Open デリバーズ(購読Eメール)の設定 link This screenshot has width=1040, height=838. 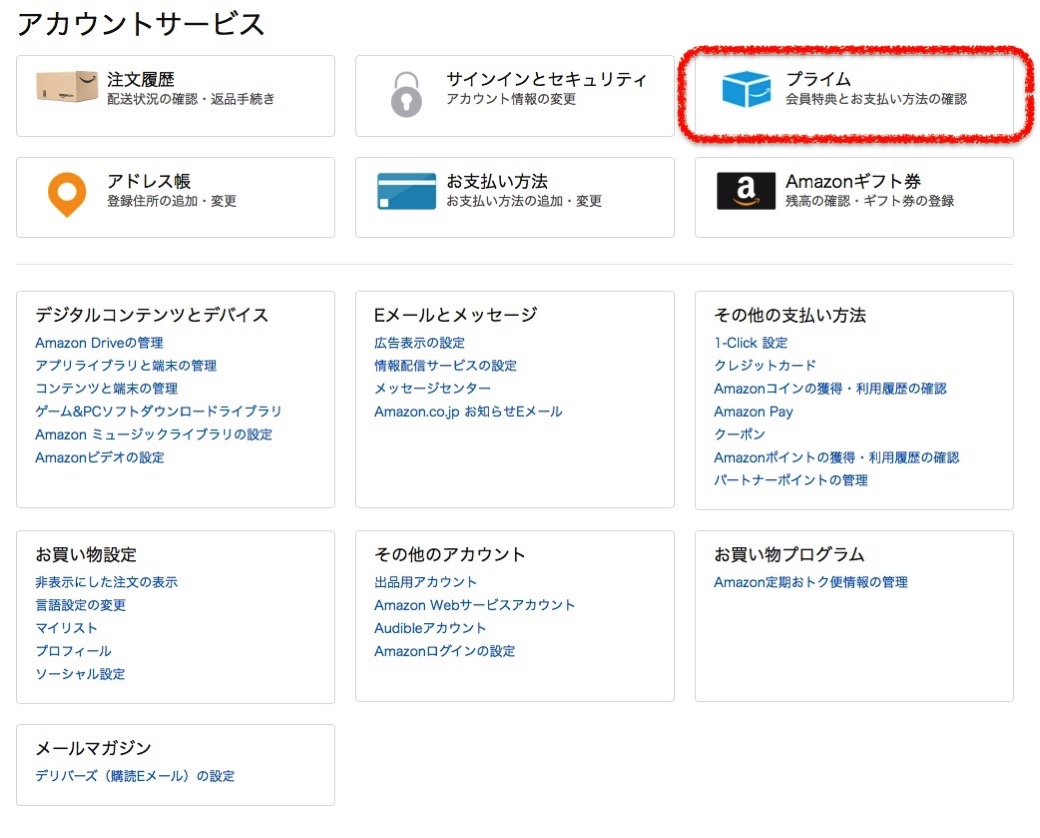point(135,776)
